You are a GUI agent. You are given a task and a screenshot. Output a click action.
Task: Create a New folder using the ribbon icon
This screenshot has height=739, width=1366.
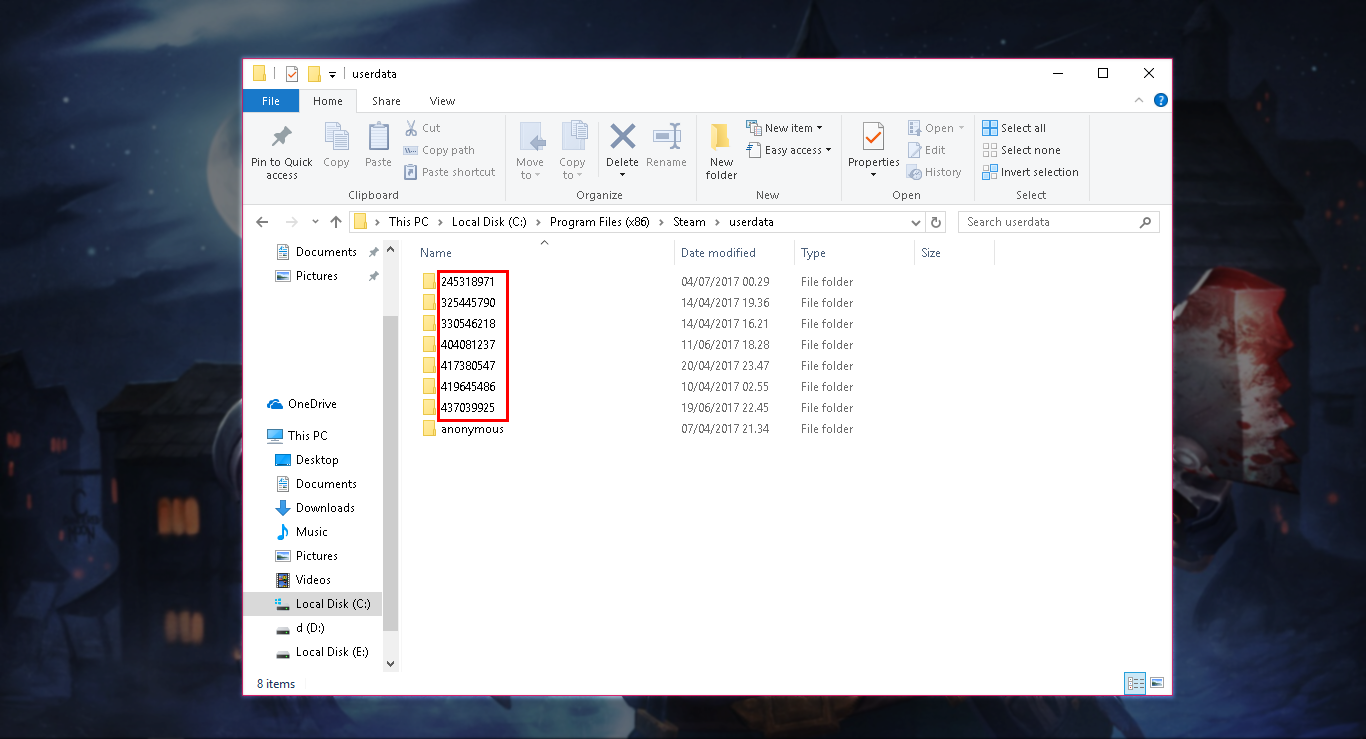(720, 149)
